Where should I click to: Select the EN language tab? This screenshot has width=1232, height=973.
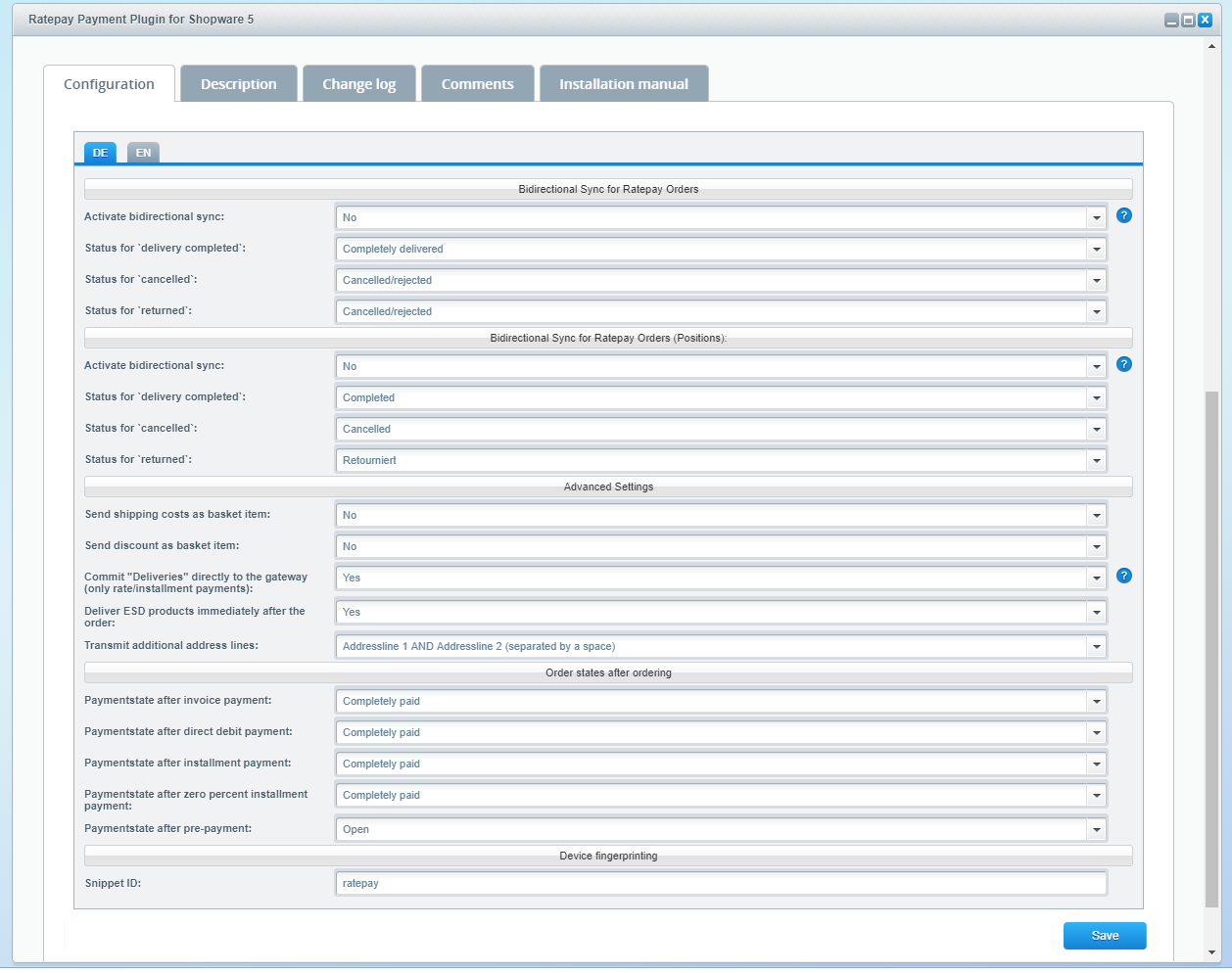coord(143,153)
